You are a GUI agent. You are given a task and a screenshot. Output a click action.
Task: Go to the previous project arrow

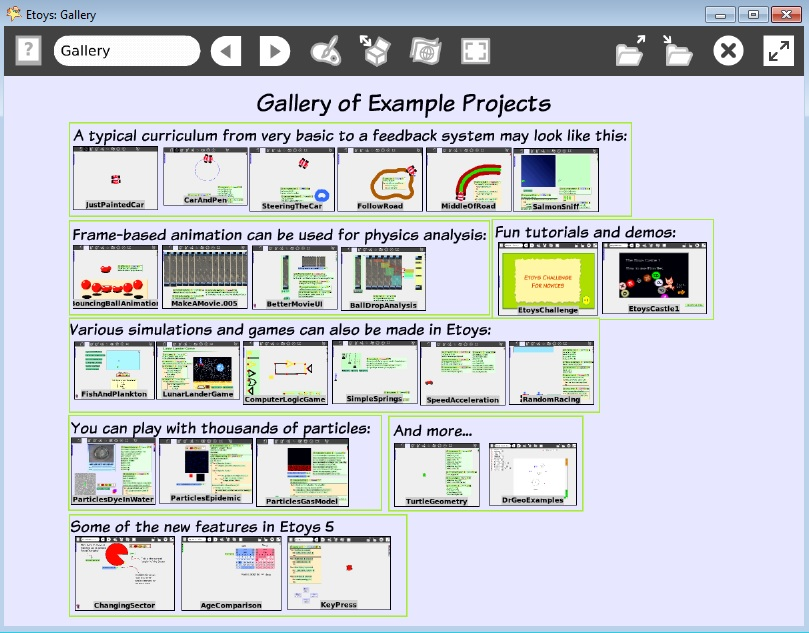(x=226, y=51)
